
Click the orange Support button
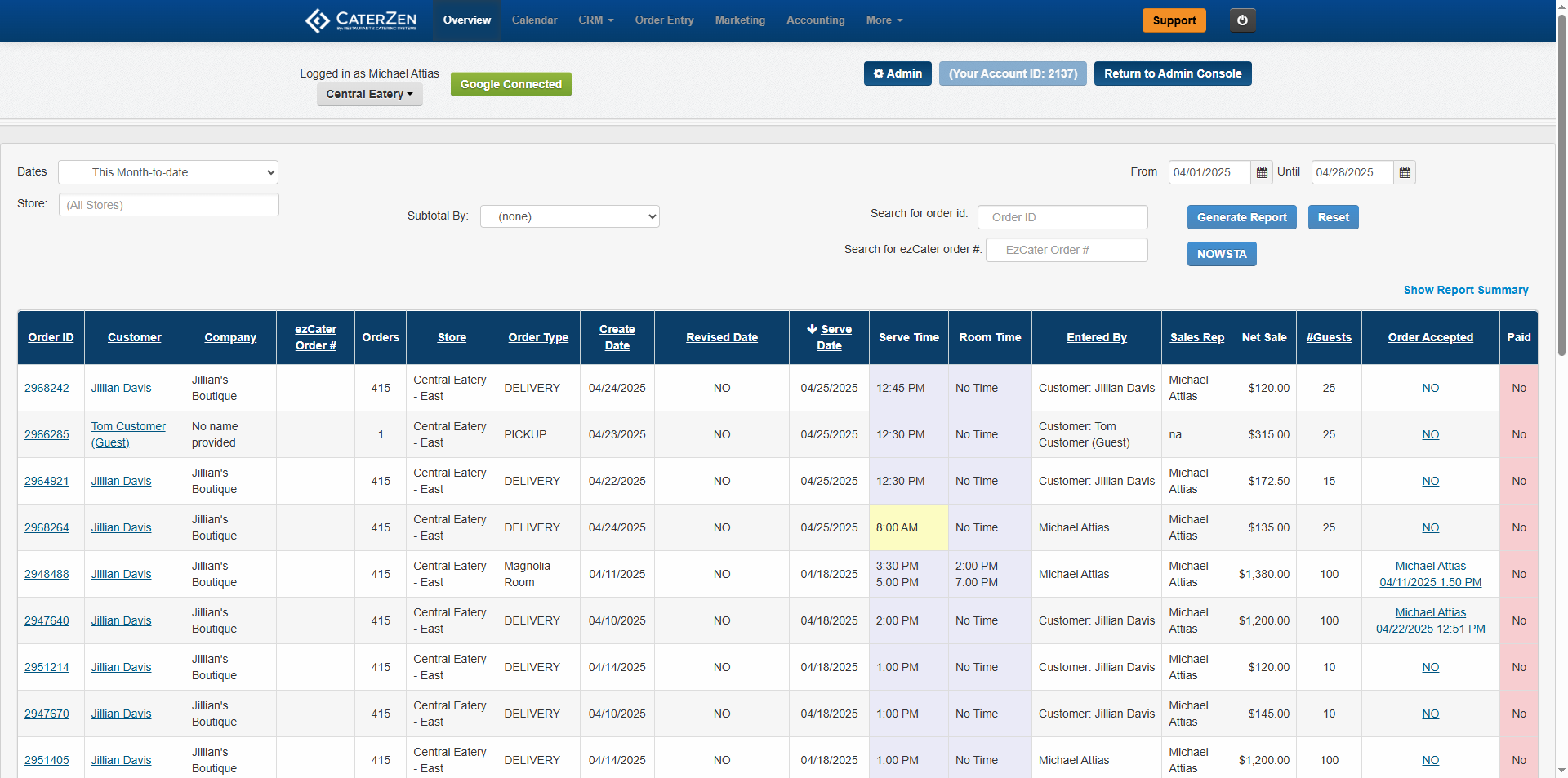(1174, 20)
